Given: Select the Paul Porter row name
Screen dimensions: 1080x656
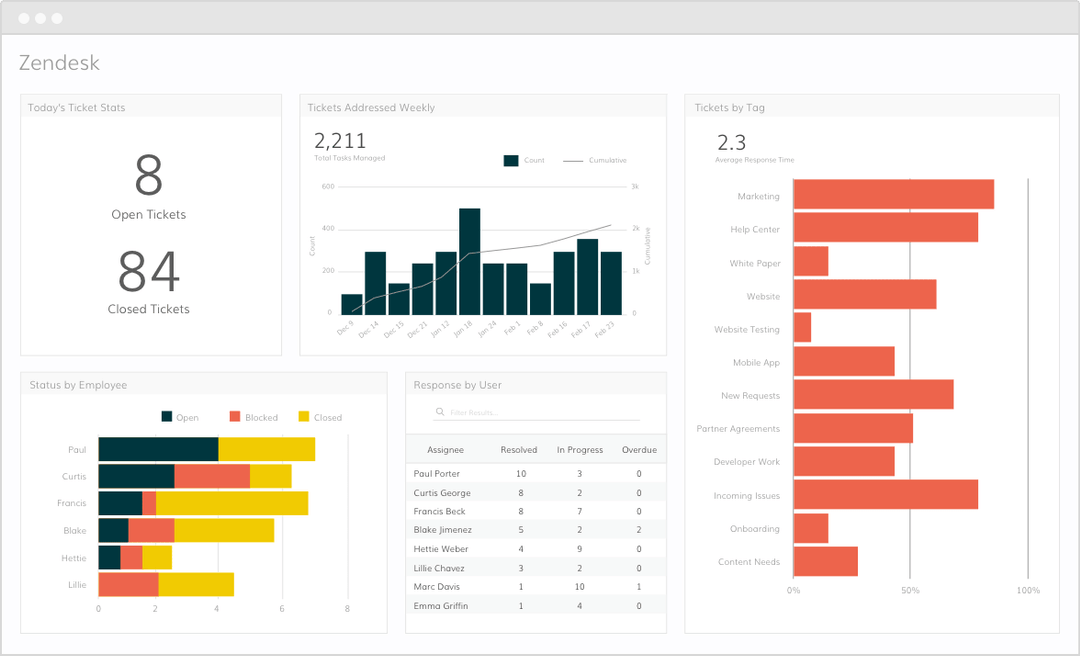Looking at the screenshot, I should click(437, 473).
